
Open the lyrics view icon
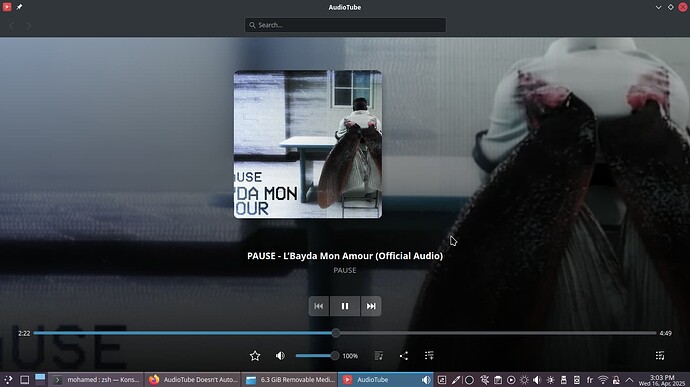(x=378, y=356)
